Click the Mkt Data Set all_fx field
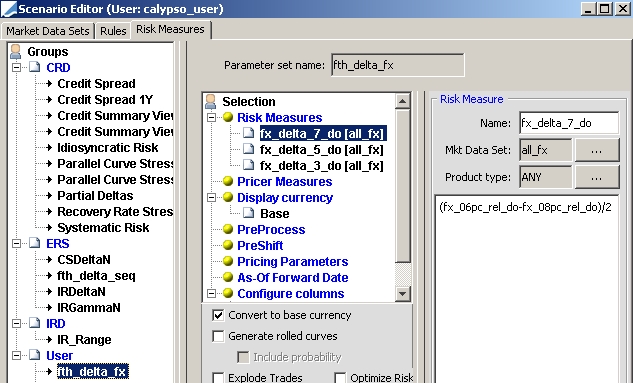The width and height of the screenshot is (633, 383). 545,150
